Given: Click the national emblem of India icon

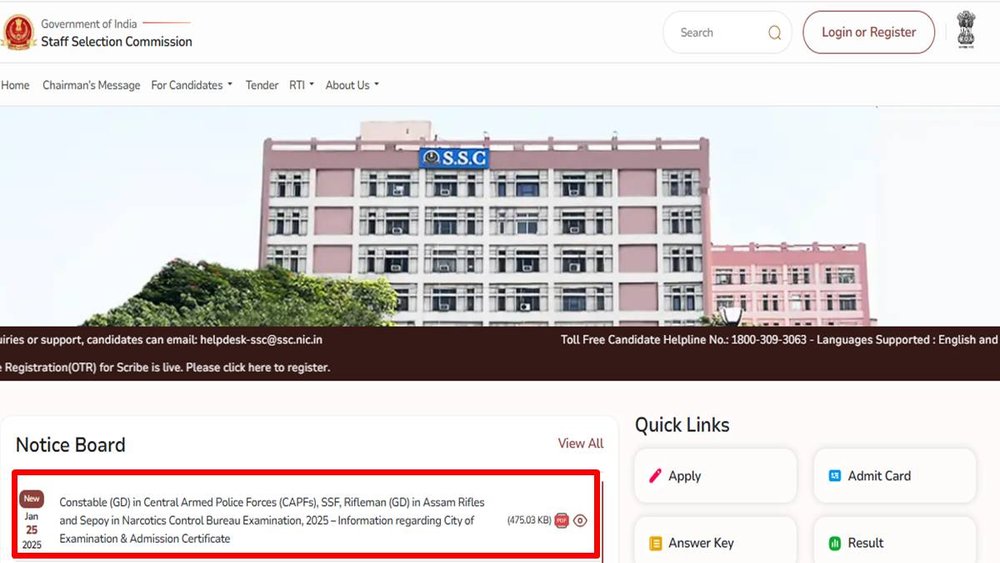Looking at the screenshot, I should point(964,31).
